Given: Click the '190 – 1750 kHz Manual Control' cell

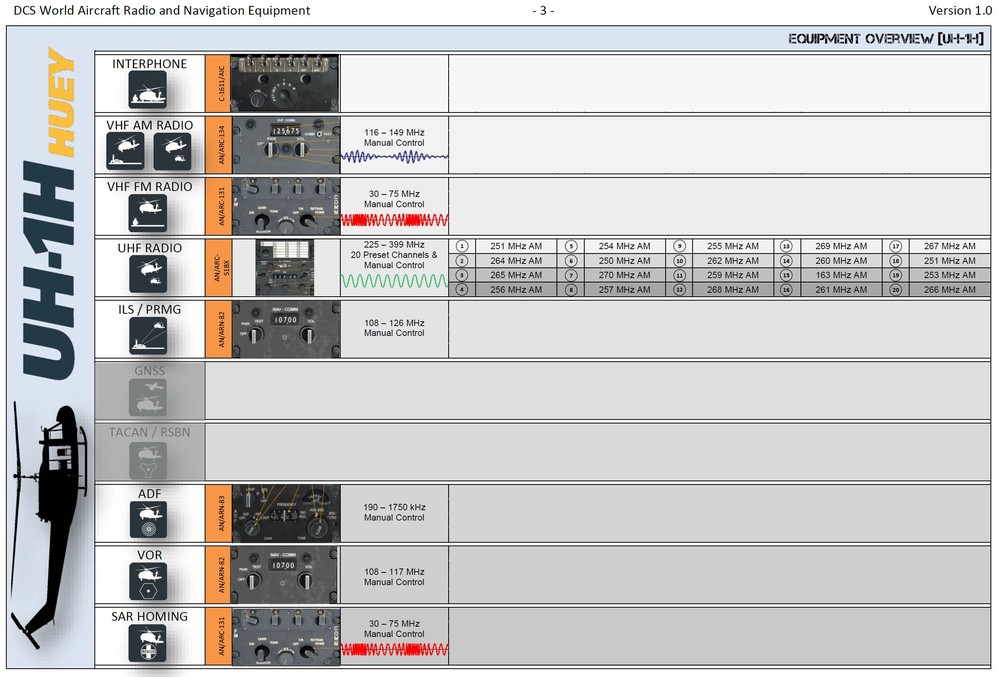Looking at the screenshot, I should pos(395,513).
